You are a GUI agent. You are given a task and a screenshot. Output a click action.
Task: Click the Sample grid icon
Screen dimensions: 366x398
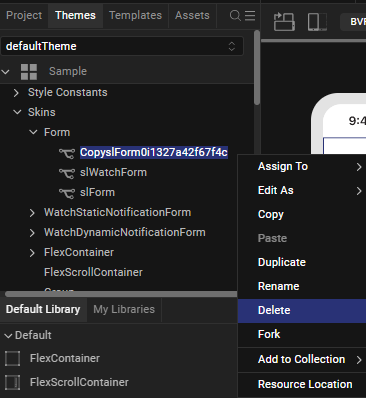[29, 72]
